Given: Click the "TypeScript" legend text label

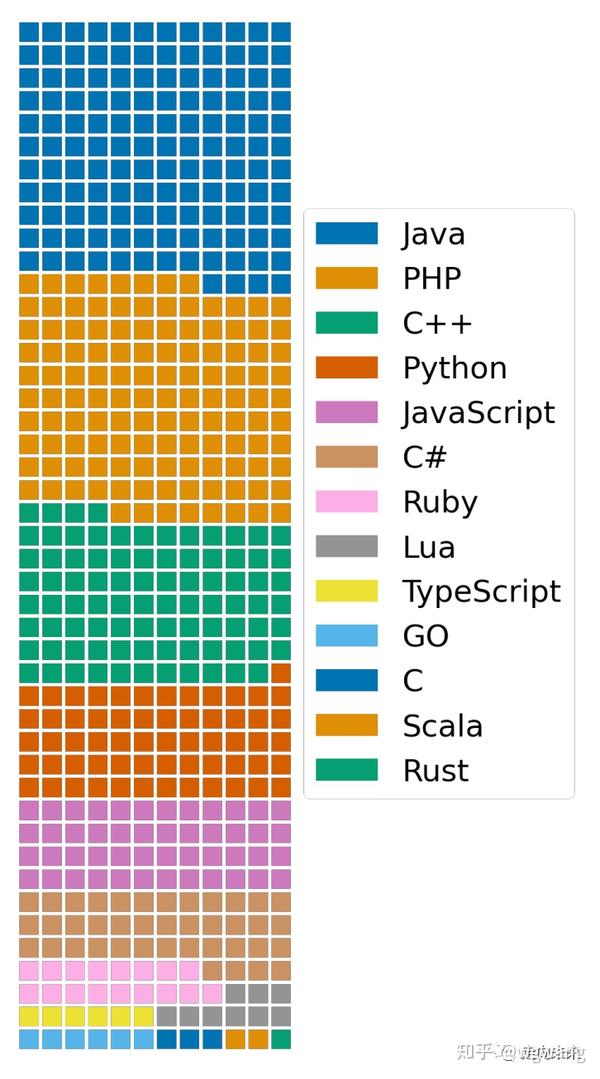Looking at the screenshot, I should [x=481, y=591].
